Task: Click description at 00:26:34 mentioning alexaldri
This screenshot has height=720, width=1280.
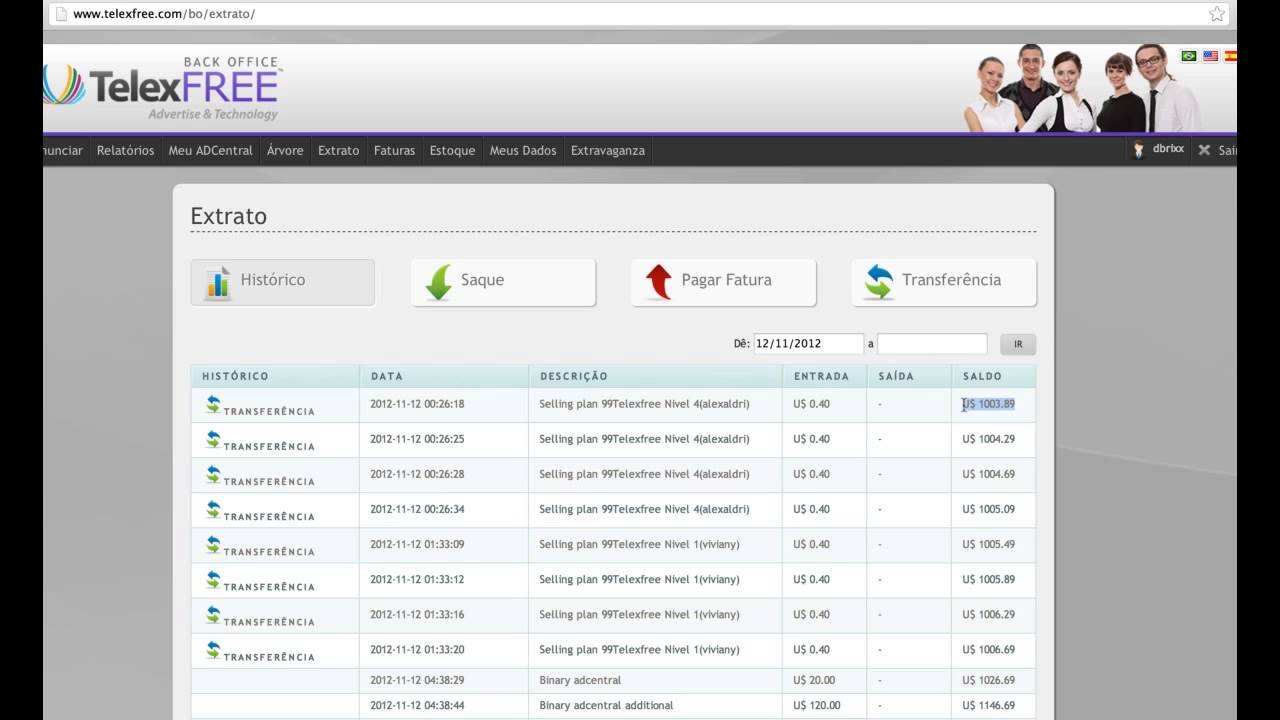Action: click(x=644, y=509)
